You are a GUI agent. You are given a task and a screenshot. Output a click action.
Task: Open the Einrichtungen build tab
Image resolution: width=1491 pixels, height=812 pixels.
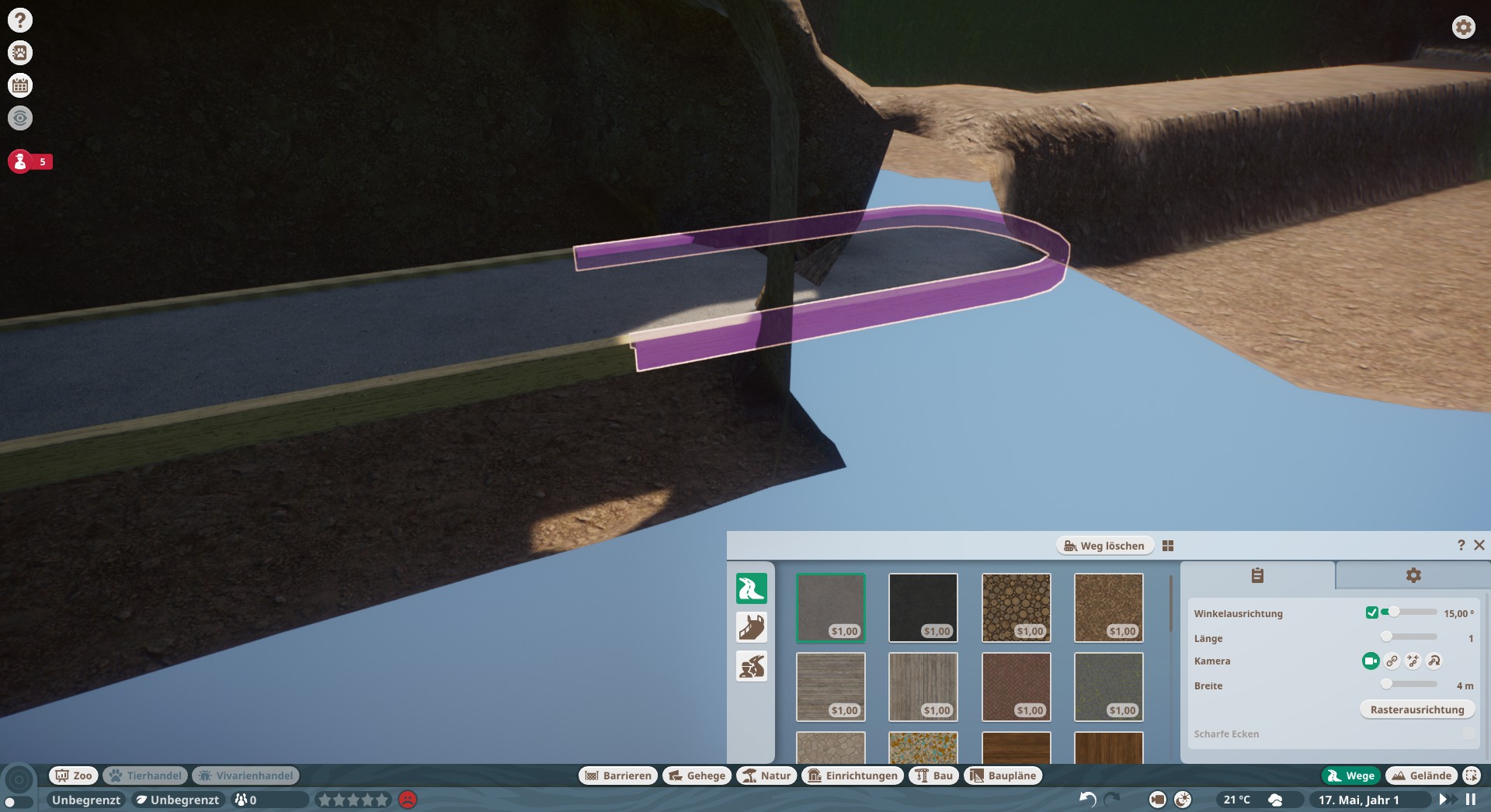(853, 776)
